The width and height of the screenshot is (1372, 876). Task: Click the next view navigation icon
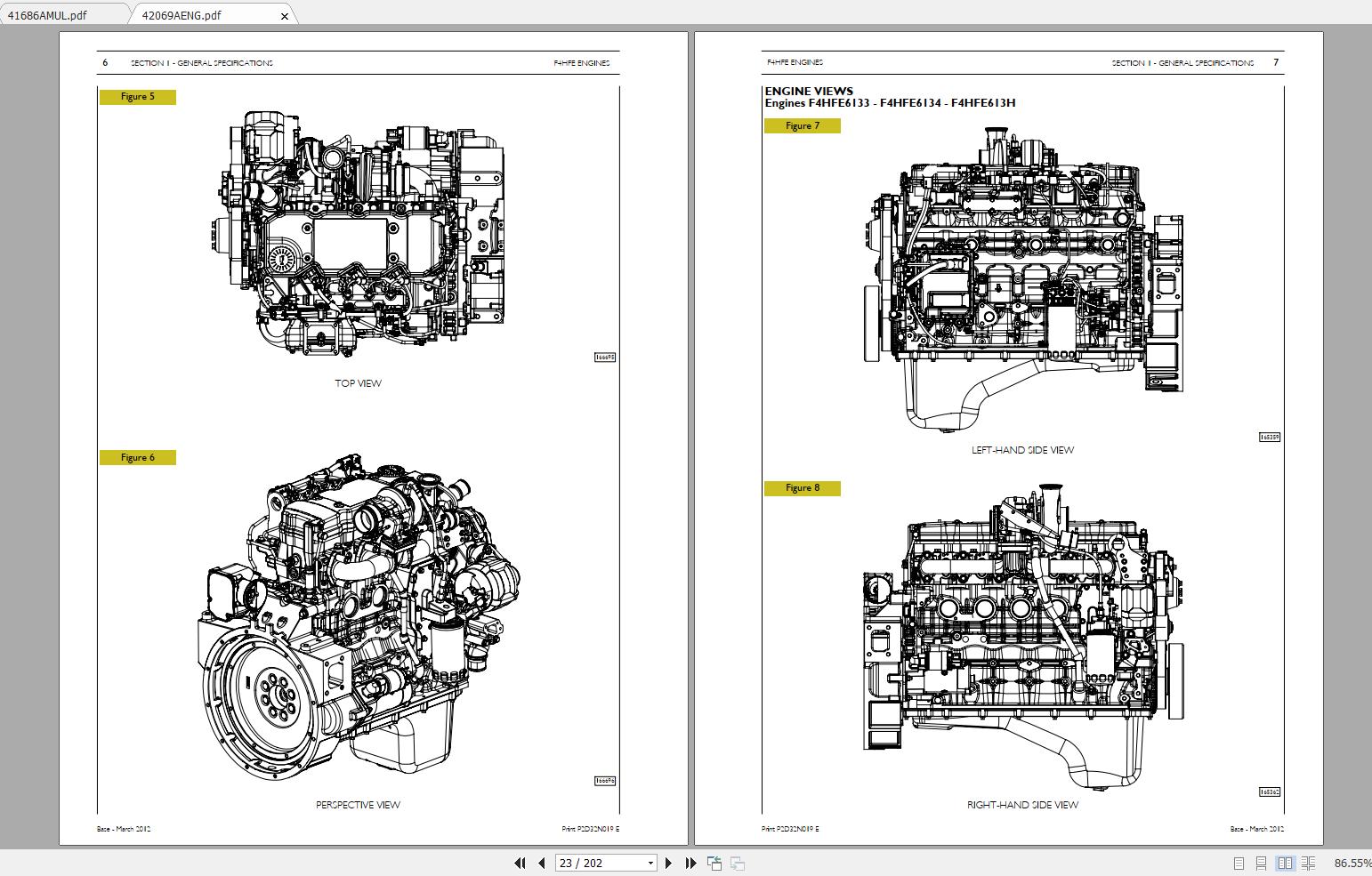736,863
